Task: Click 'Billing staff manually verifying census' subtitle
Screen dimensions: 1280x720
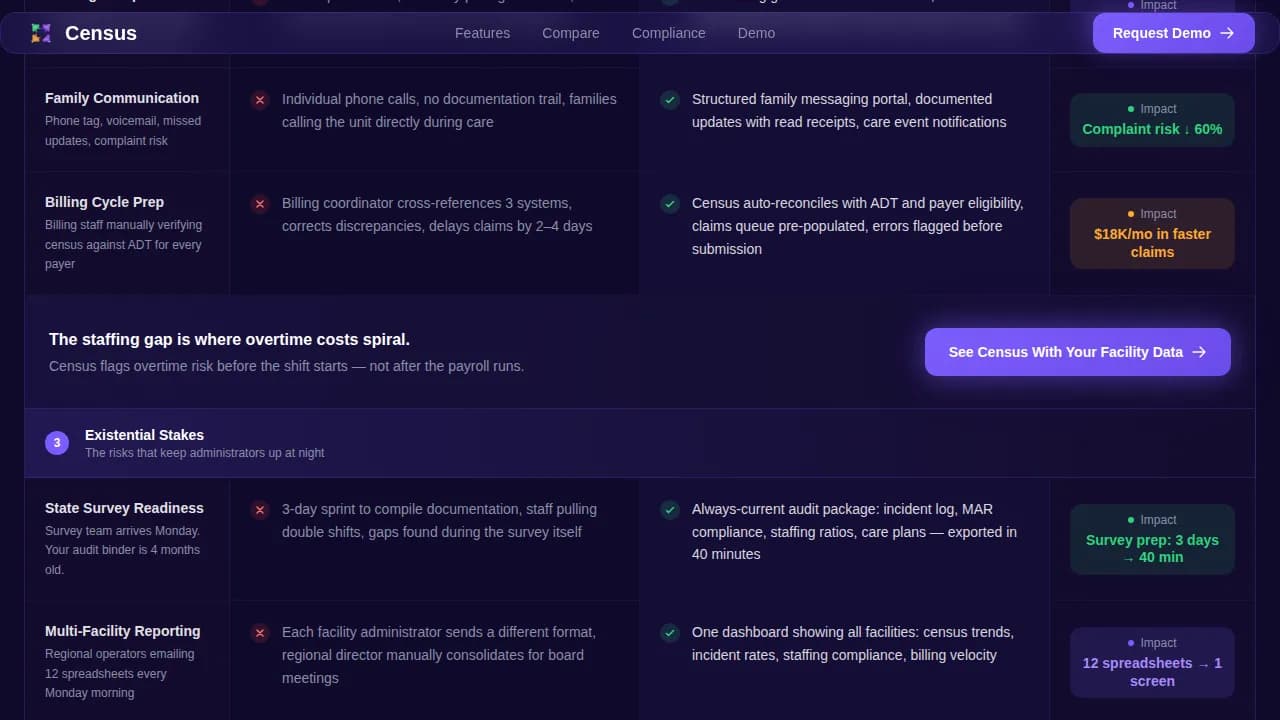Action: (x=123, y=244)
